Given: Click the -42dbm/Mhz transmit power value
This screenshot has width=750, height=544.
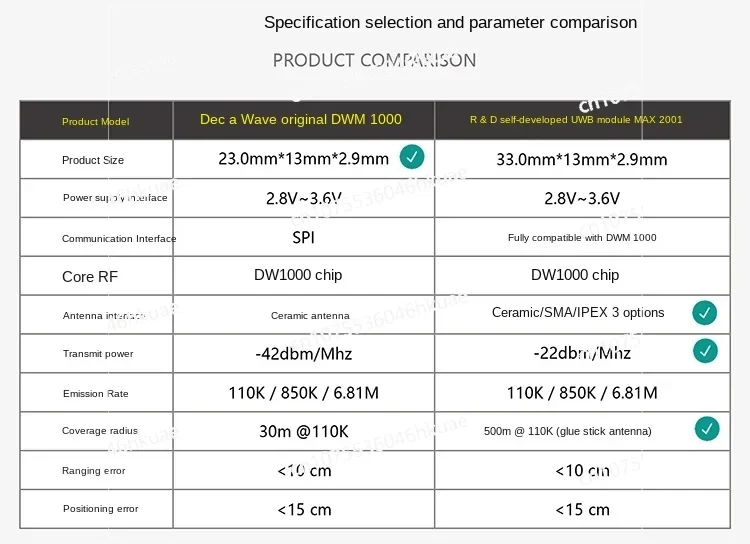Looking at the screenshot, I should tap(303, 354).
